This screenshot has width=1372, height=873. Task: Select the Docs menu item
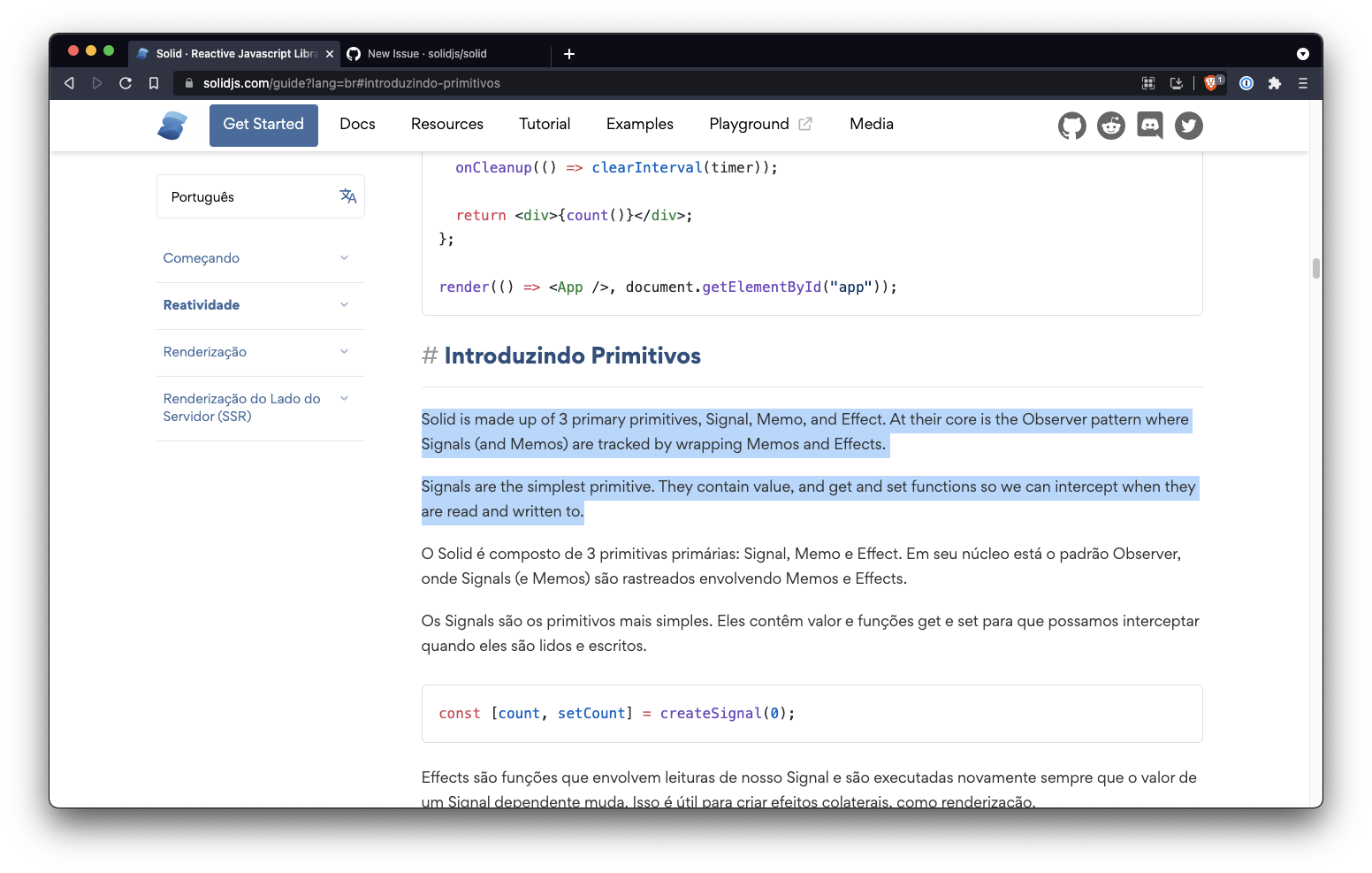357,124
